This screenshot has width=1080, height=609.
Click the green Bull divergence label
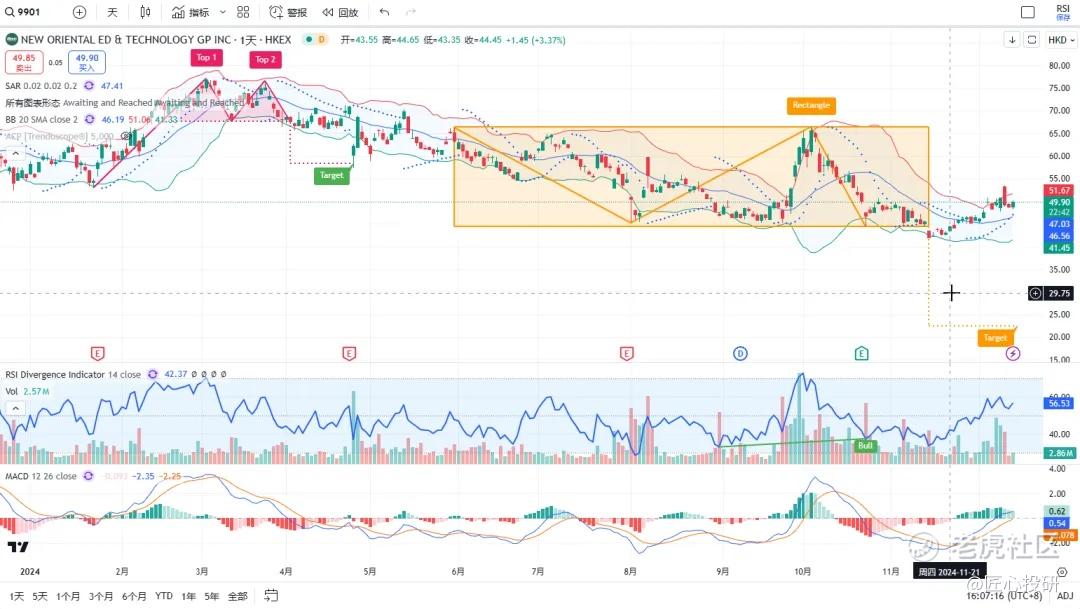[x=865, y=446]
